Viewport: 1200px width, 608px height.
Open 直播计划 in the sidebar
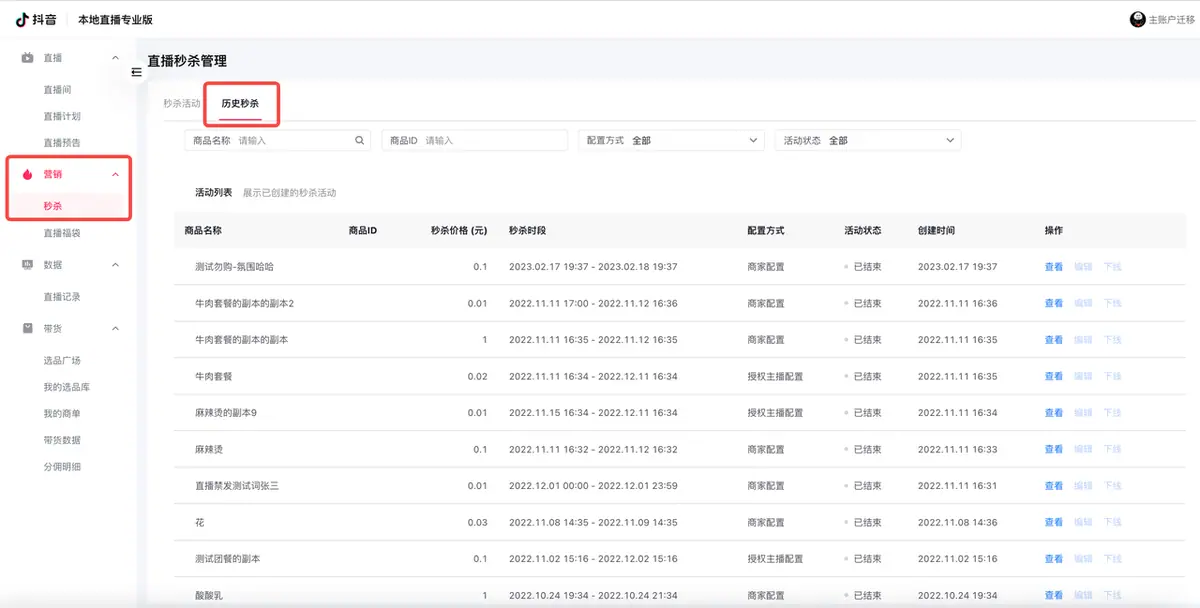pyautogui.click(x=62, y=116)
